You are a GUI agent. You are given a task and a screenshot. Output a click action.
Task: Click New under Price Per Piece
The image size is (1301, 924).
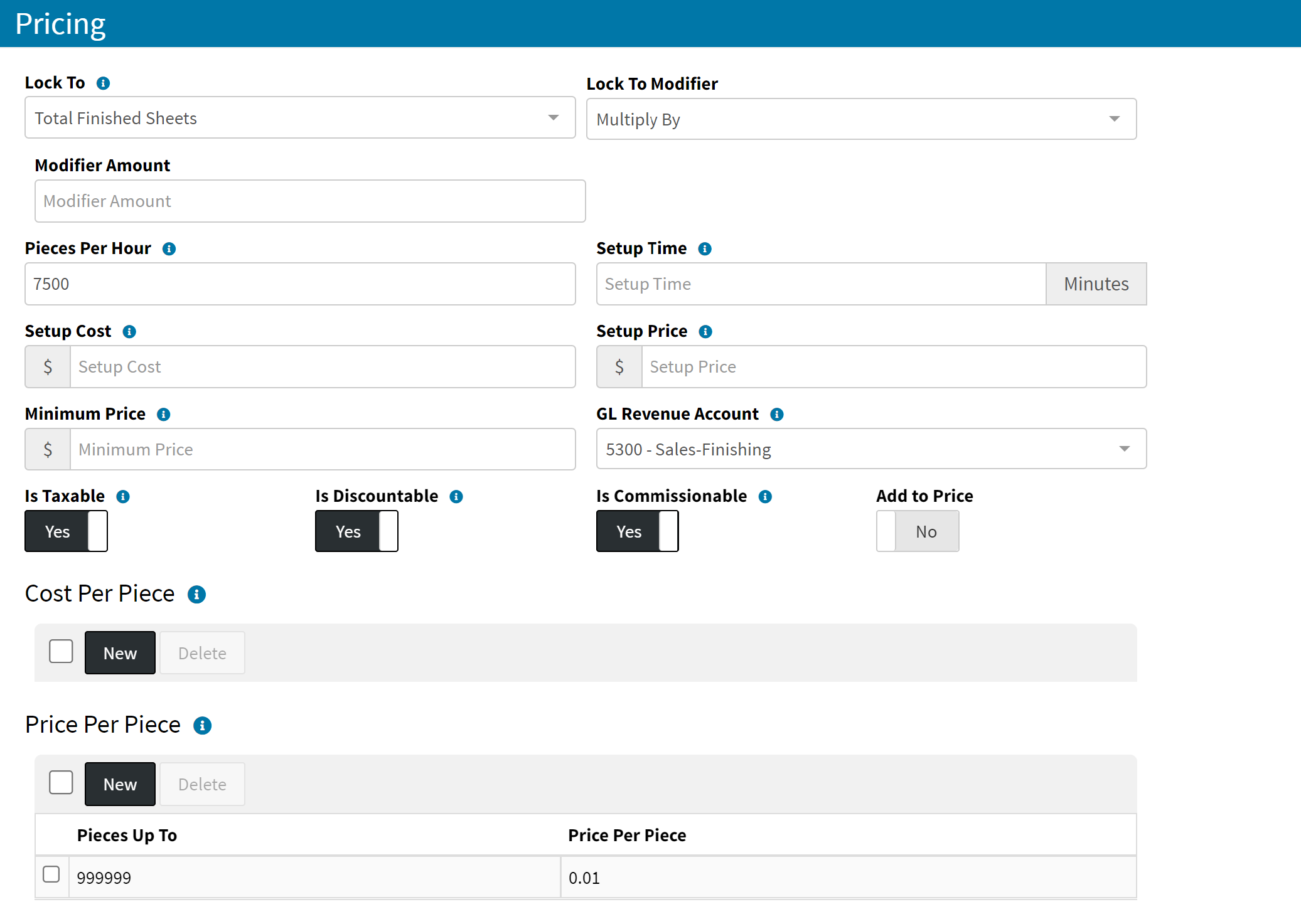click(120, 783)
